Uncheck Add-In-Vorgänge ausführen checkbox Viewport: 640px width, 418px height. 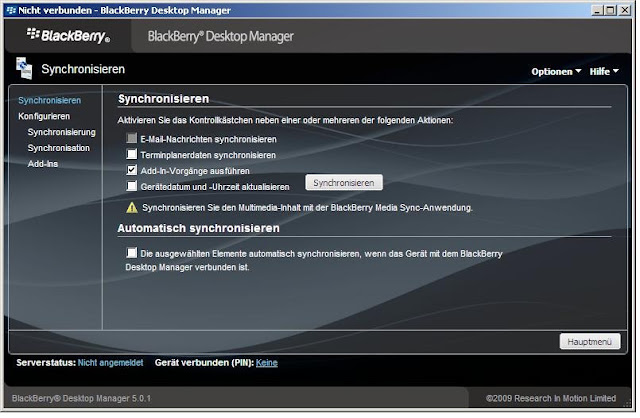[x=132, y=170]
